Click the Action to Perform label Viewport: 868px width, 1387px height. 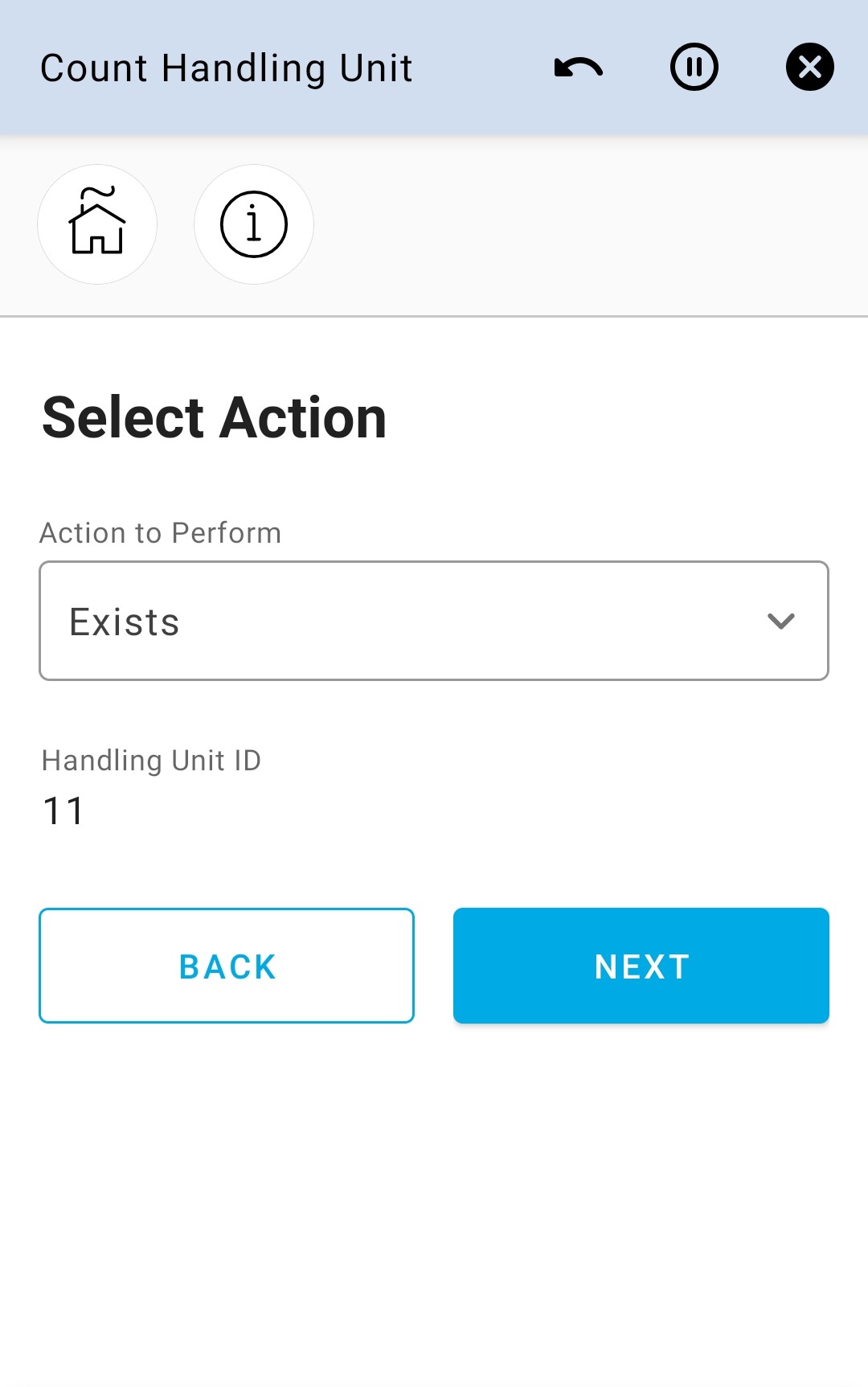(x=161, y=533)
